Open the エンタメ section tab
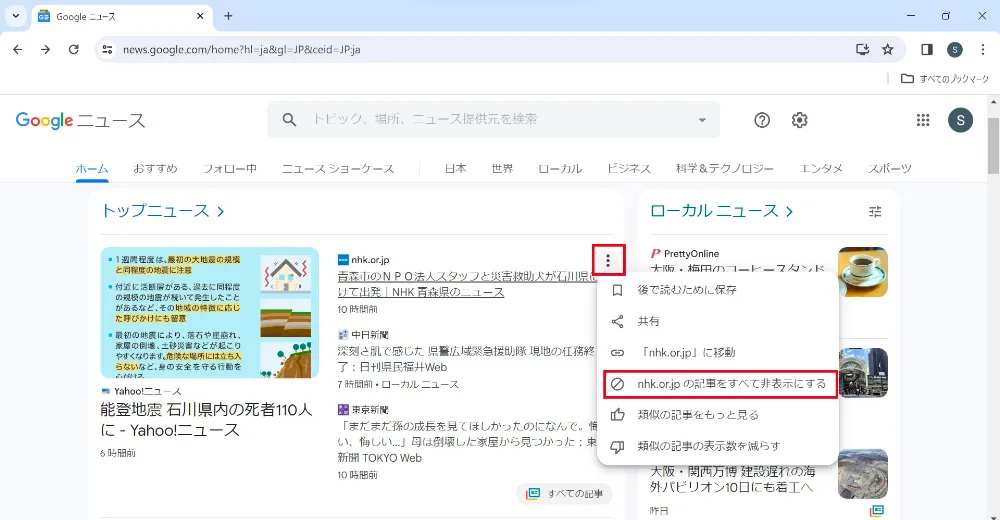Screen dimensions: 1000x520 [x=821, y=168]
